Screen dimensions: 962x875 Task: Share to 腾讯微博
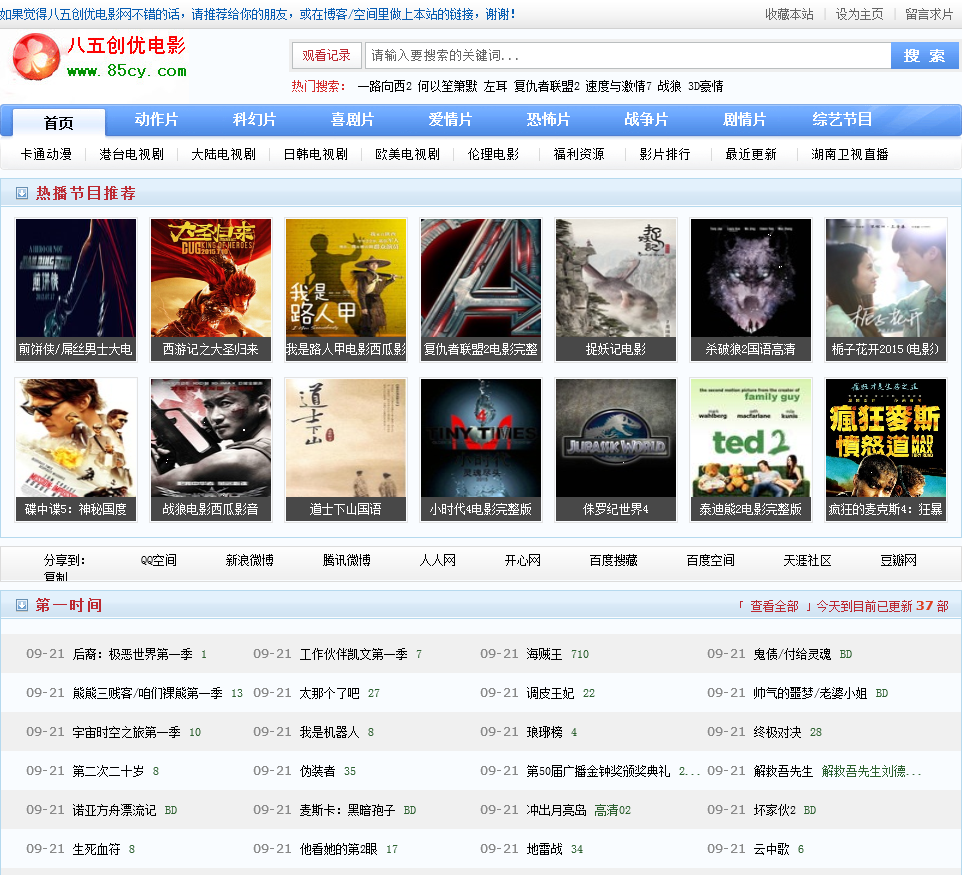pos(347,560)
